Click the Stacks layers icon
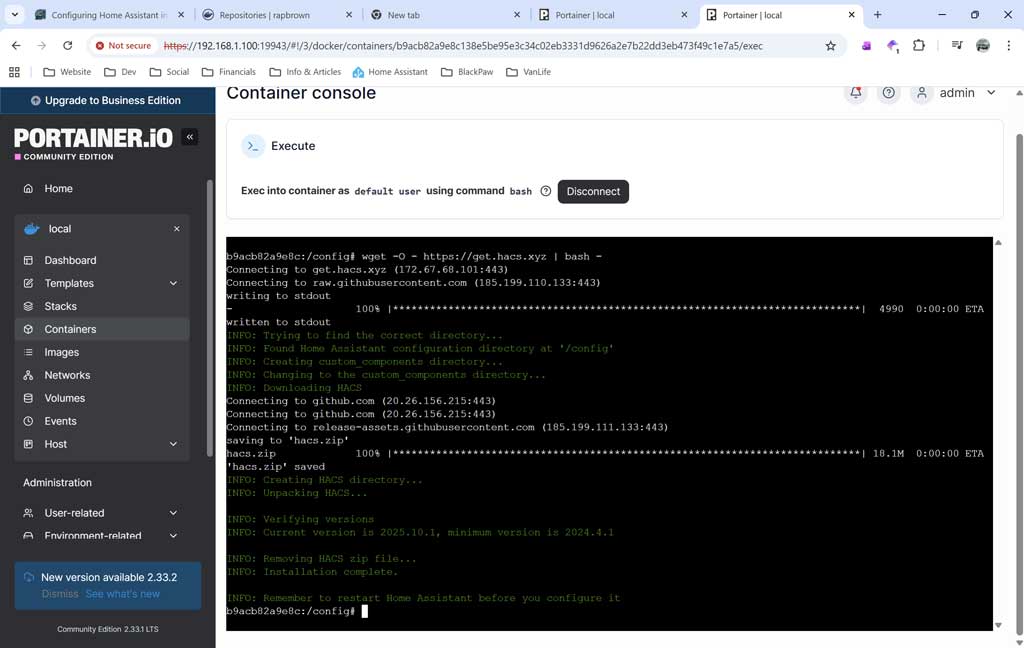 pyautogui.click(x=28, y=306)
